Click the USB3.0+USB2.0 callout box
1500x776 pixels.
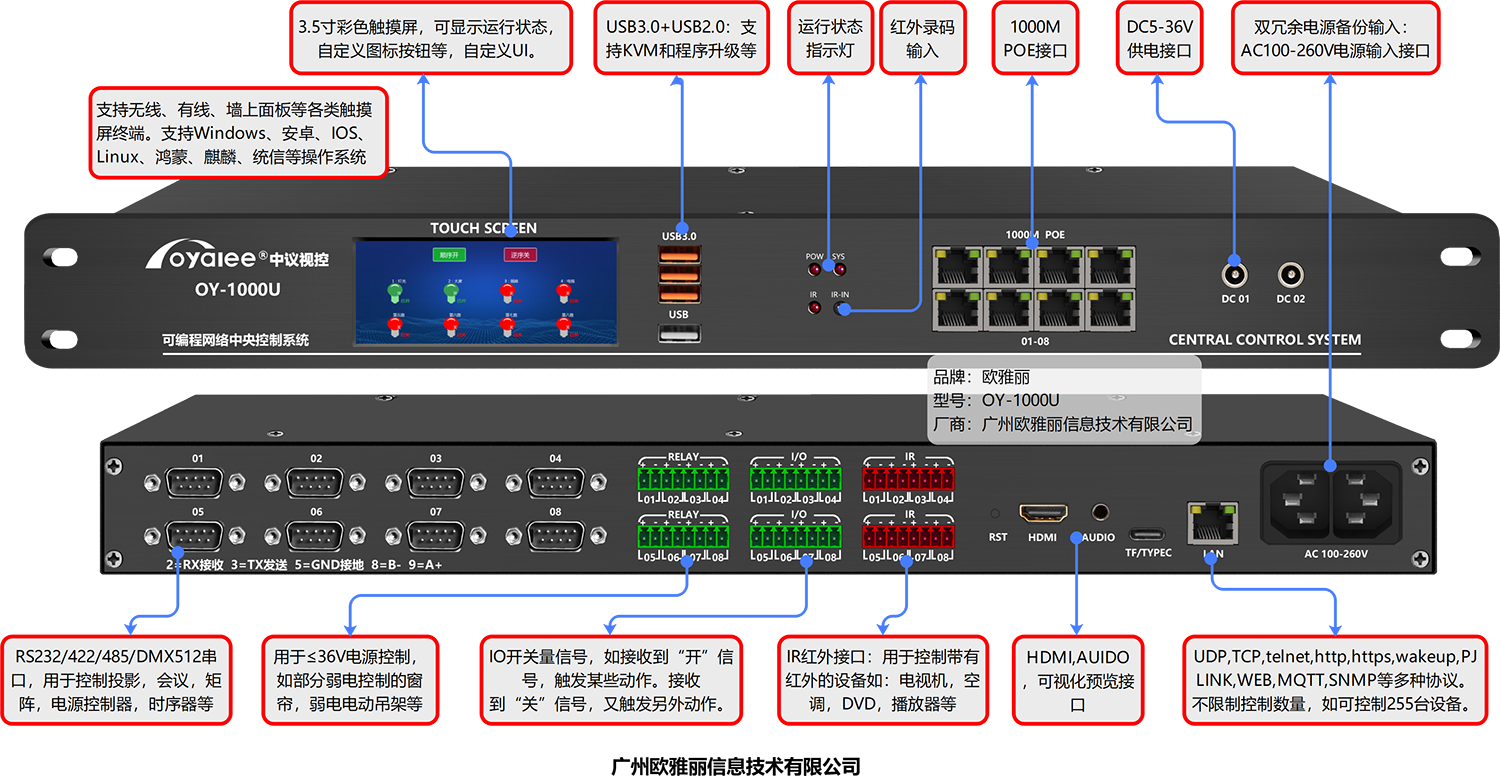tap(681, 39)
